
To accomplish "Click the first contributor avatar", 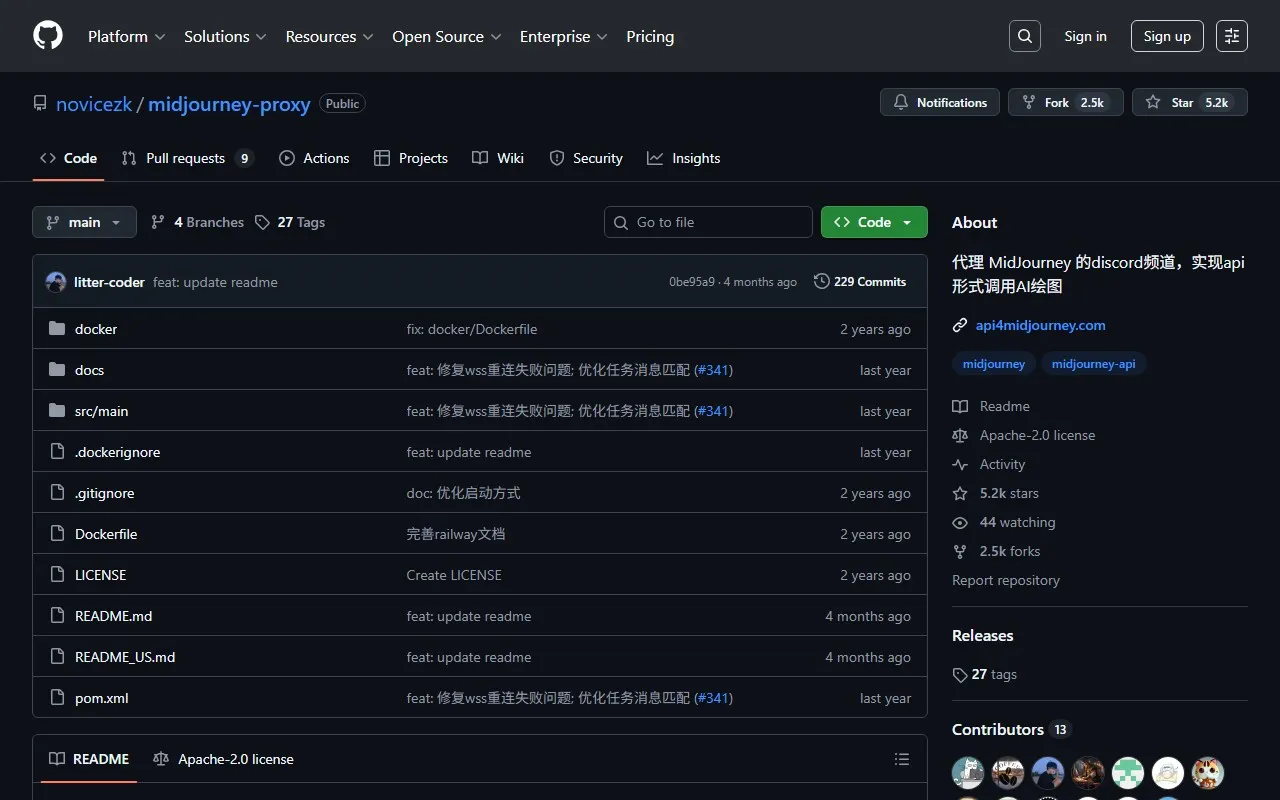I will point(967,772).
